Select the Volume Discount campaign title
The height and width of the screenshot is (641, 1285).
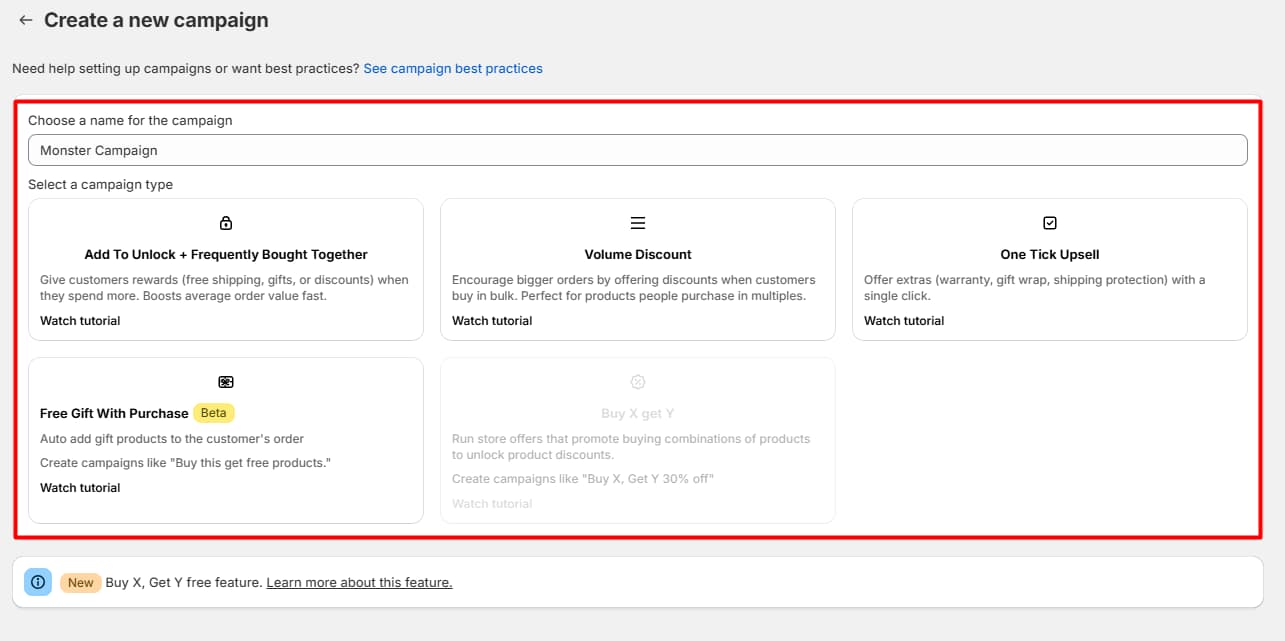(638, 255)
